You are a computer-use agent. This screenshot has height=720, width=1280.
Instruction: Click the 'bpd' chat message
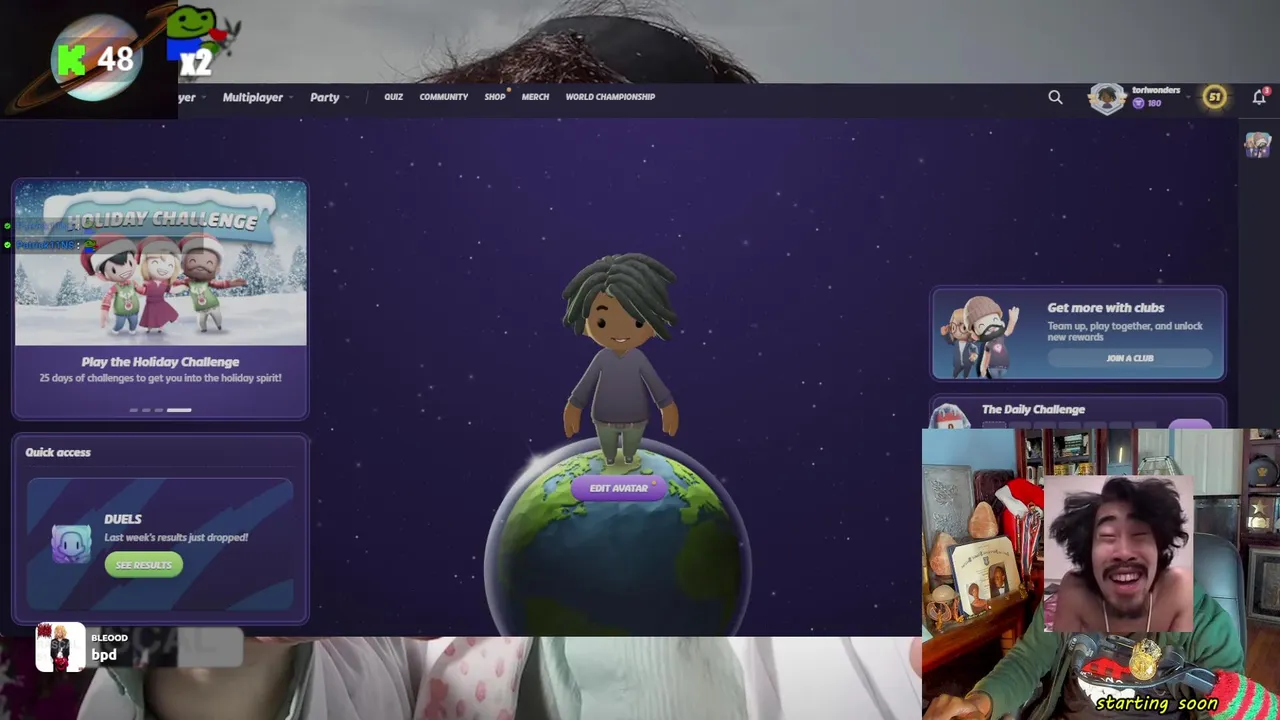[x=104, y=655]
